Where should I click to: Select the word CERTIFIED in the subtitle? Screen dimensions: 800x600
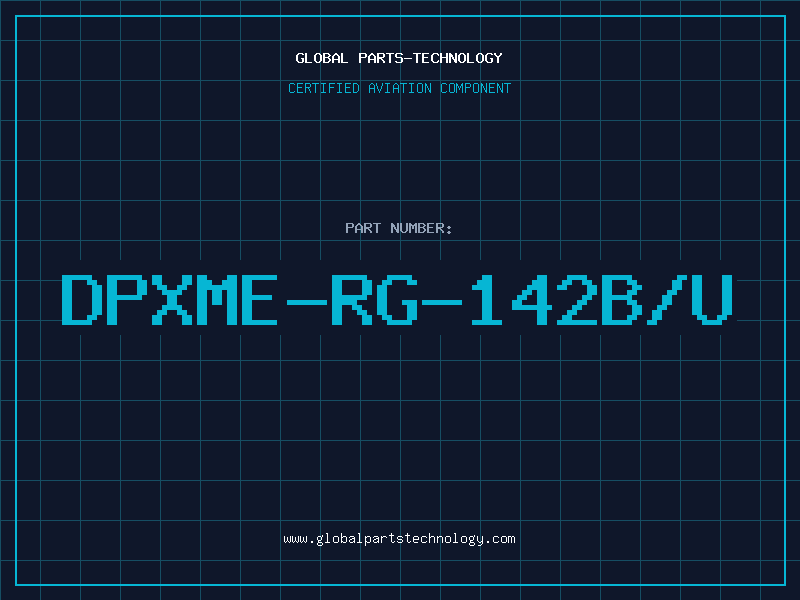pos(324,88)
